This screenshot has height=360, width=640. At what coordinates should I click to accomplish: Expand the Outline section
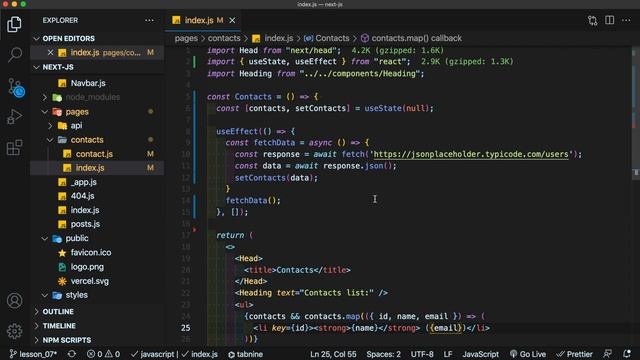[x=58, y=311]
